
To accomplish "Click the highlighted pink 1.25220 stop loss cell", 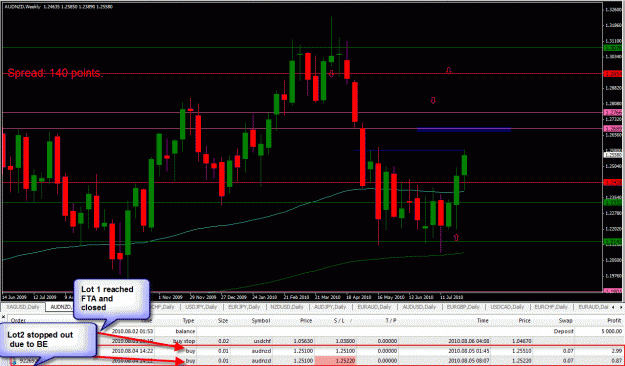I will click(336, 361).
